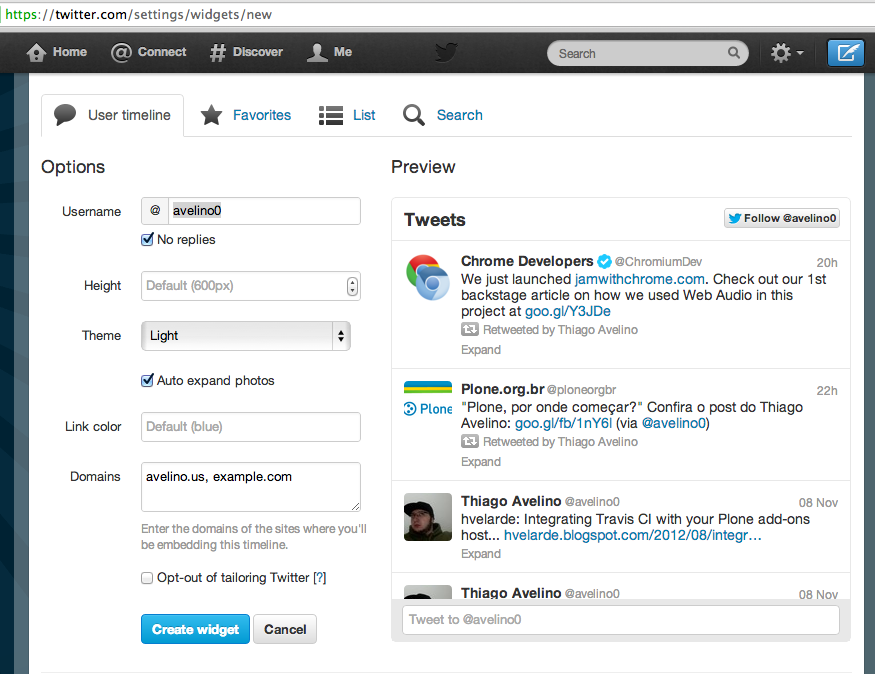This screenshot has height=674, width=875.
Task: Click the Cancel button
Action: coord(285,629)
